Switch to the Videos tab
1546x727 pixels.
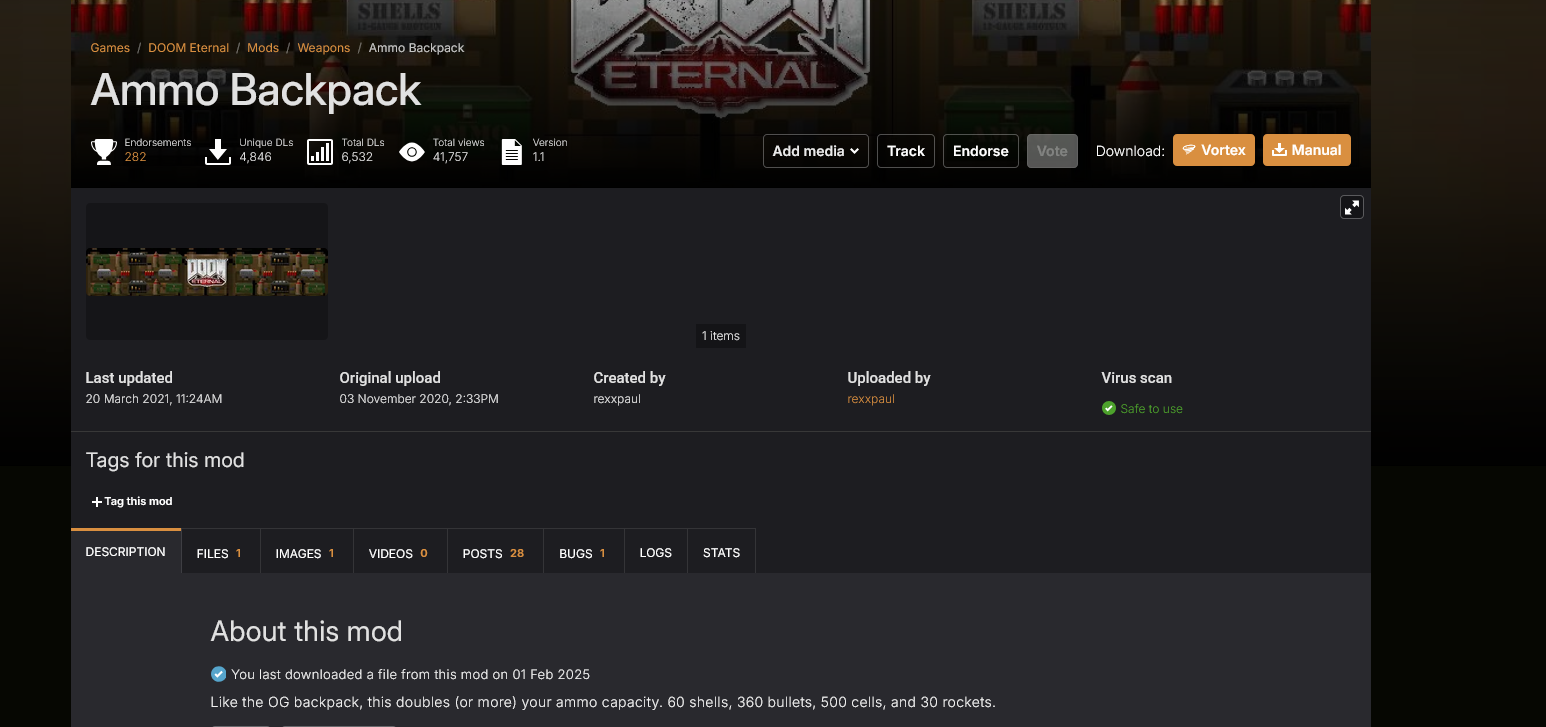tap(400, 552)
